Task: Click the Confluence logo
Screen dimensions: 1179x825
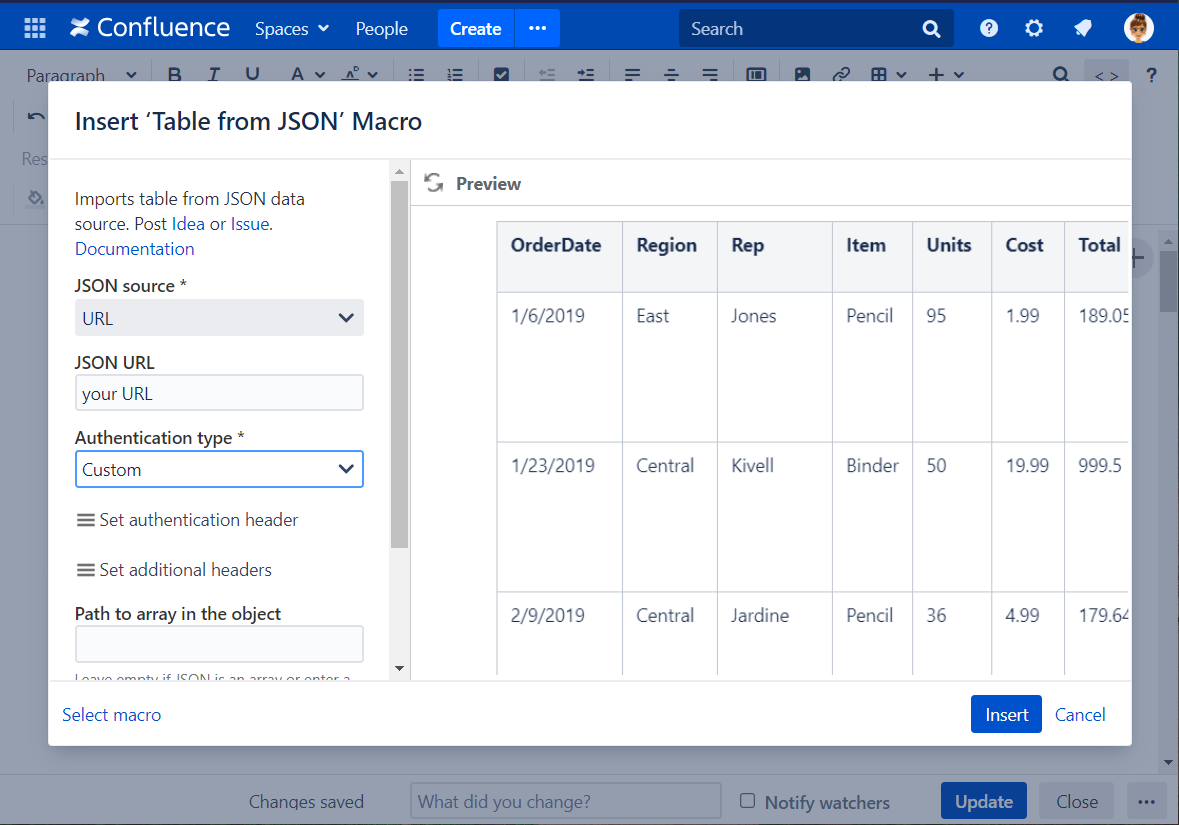Action: (150, 28)
